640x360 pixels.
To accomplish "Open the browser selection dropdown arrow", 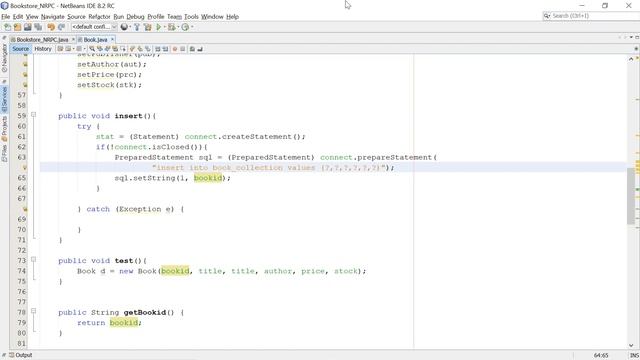I will (x=130, y=27).
